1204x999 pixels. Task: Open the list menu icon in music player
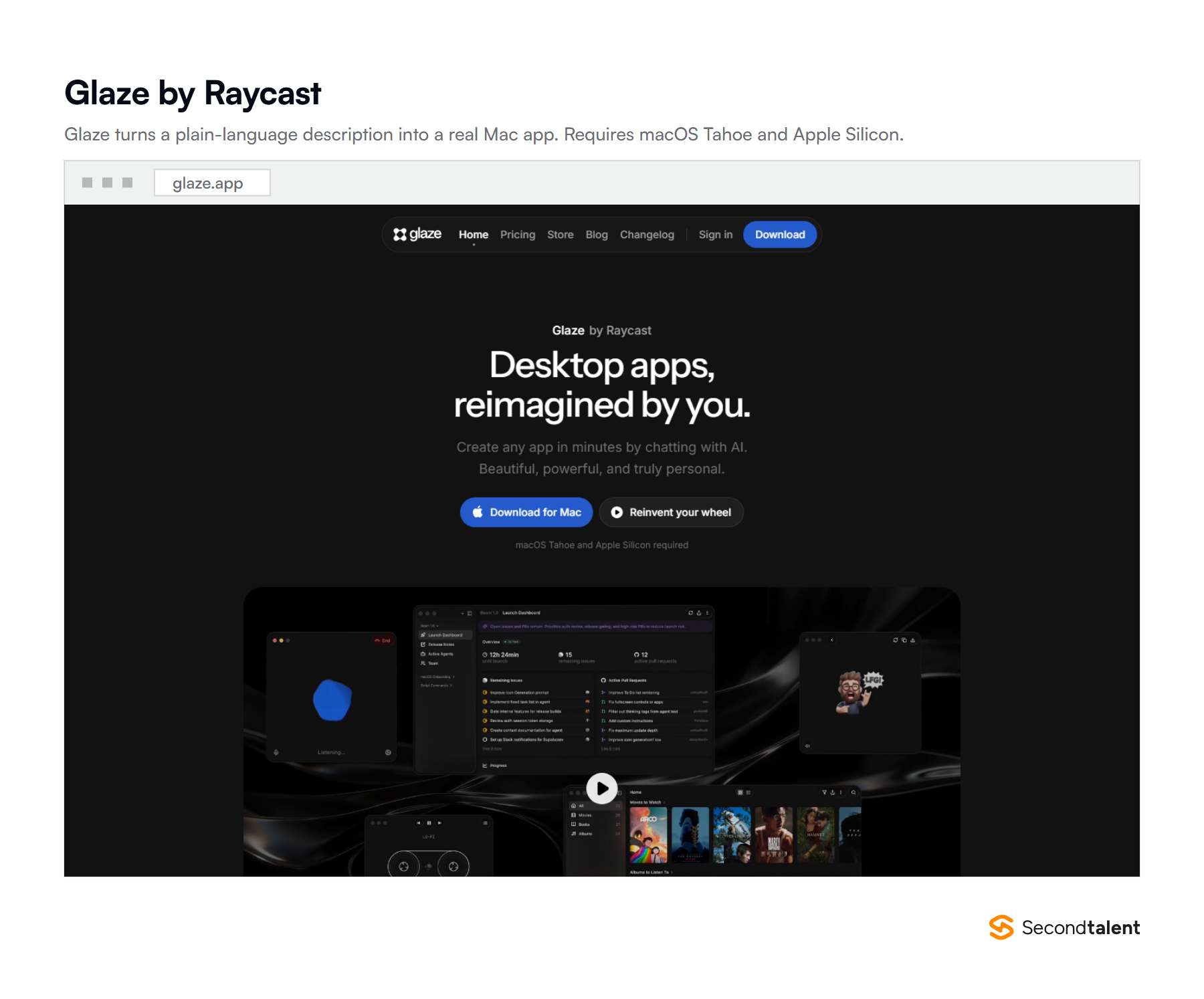tap(485, 823)
